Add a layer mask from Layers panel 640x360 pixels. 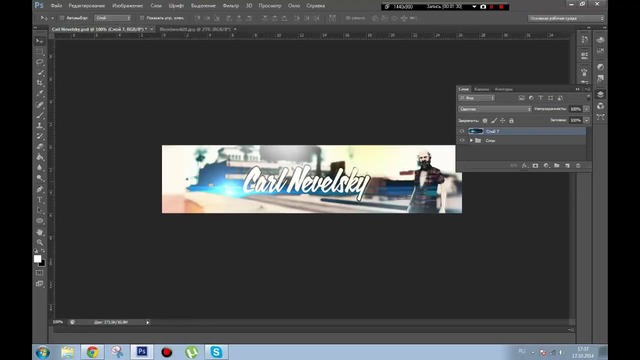pyautogui.click(x=535, y=166)
